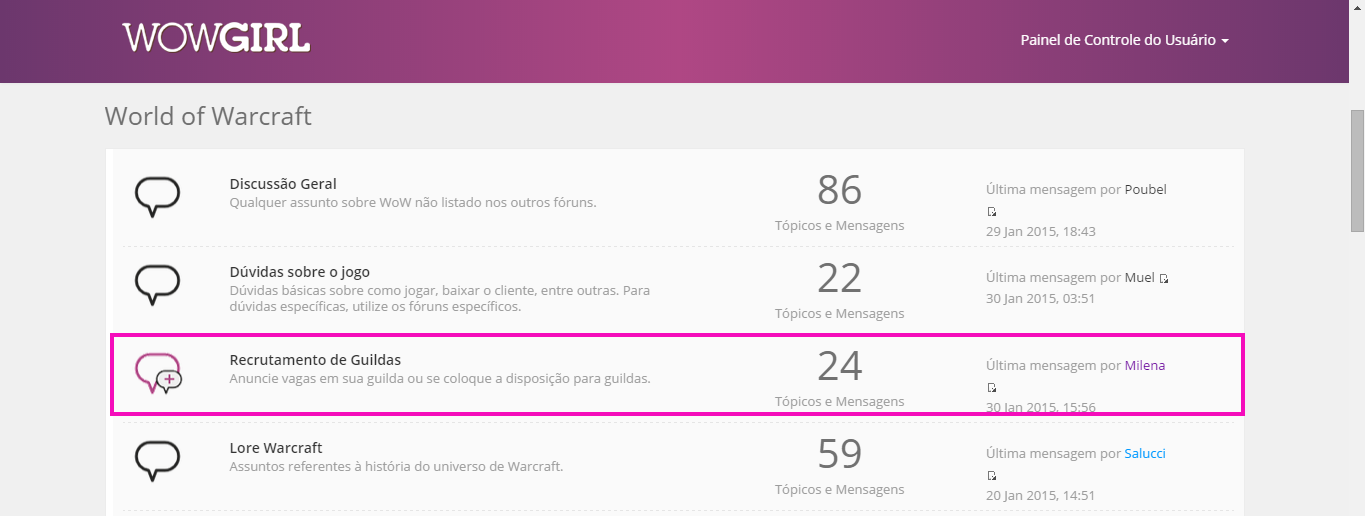Expand Painel de Controle do Usuário dropdown
The width and height of the screenshot is (1366, 516).
1124,40
